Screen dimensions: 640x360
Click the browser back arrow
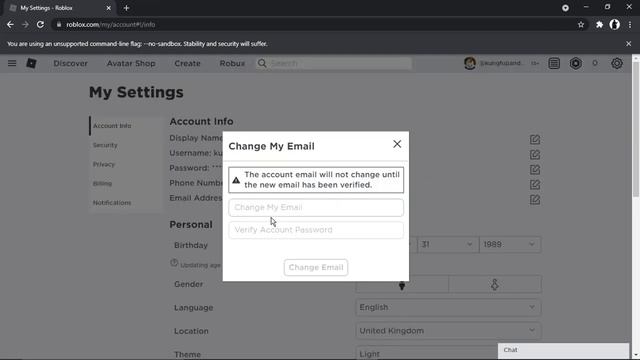point(10,24)
